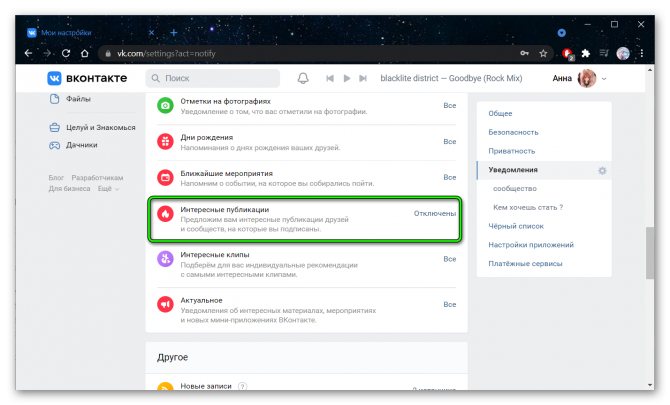670x405 pixels.
Task: Open the Общее settings tab
Action: 500,113
